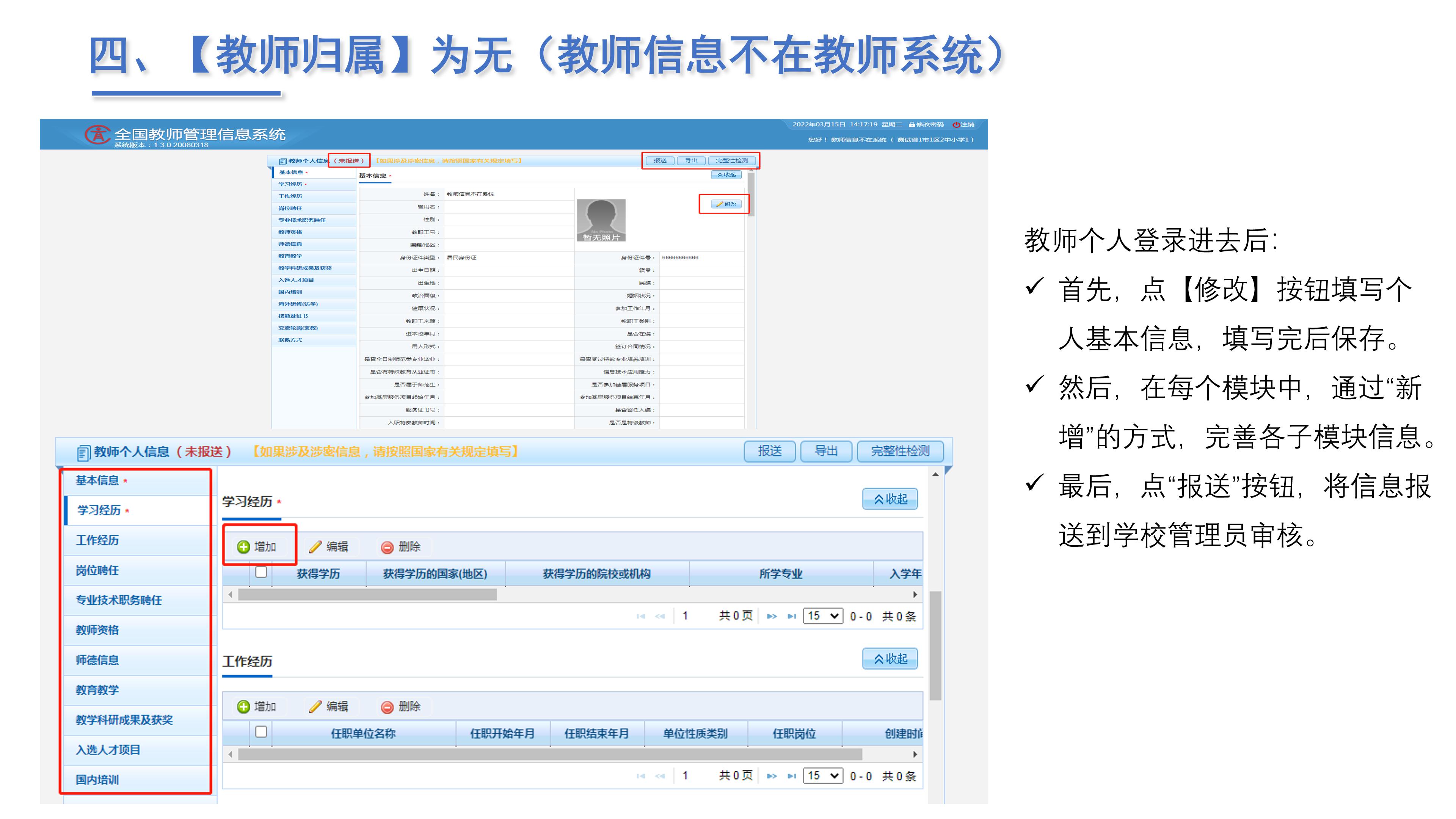Image resolution: width=1456 pixels, height=819 pixels.
Task: Open 岗位聘任 in the left sidebar
Action: pyautogui.click(x=97, y=570)
